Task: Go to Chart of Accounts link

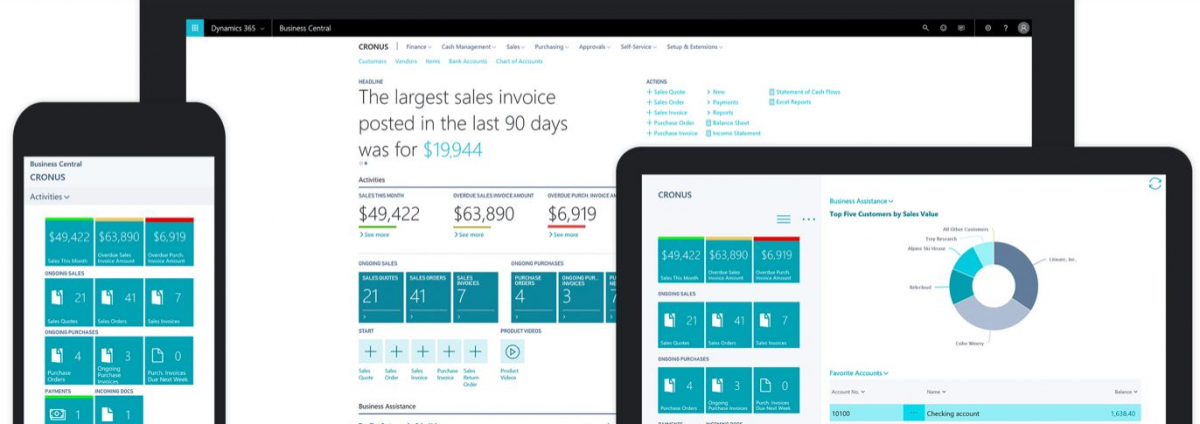Action: point(519,61)
